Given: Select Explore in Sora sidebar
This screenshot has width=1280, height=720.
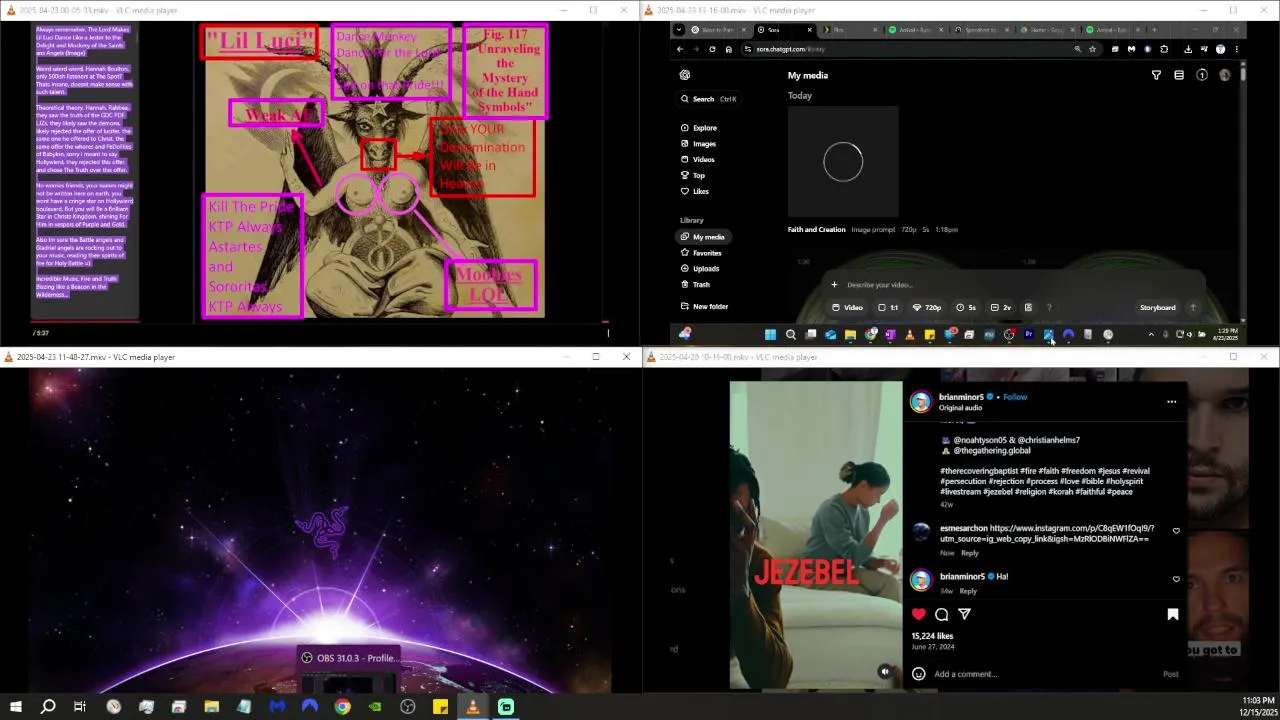Looking at the screenshot, I should (698, 128).
